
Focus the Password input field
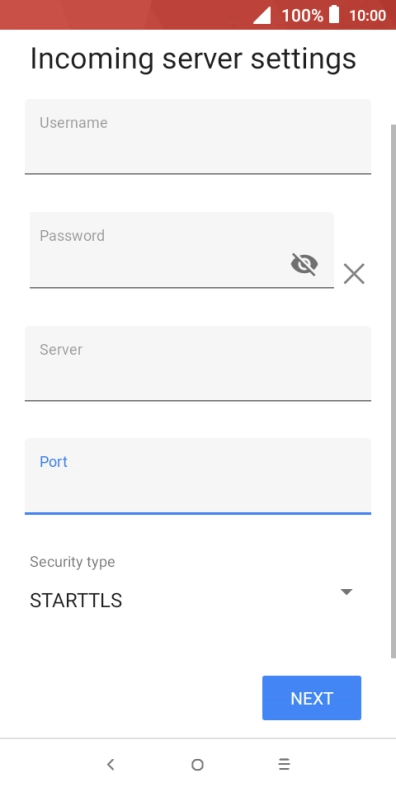point(182,250)
